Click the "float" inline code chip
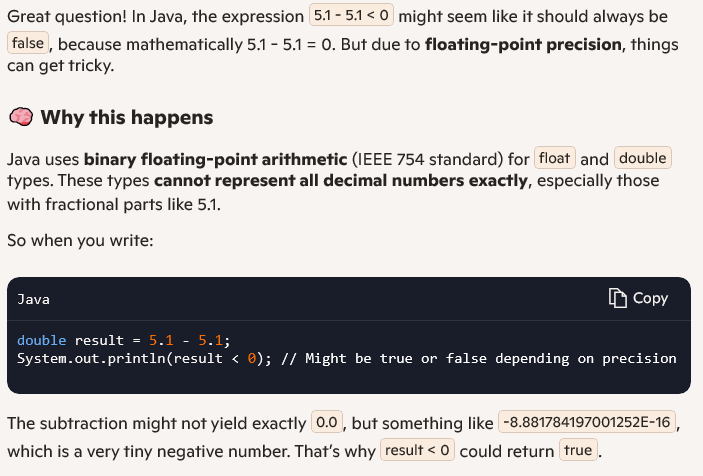The image size is (703, 476). click(554, 158)
